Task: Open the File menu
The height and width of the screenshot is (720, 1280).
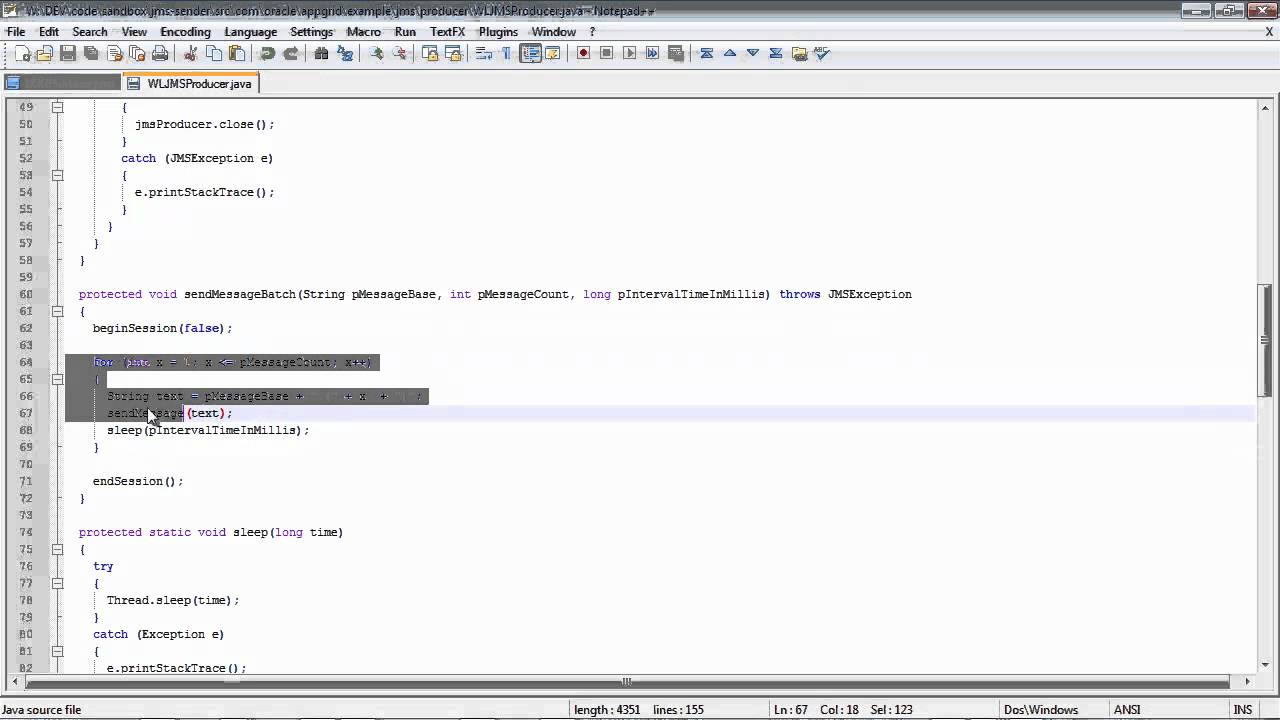Action: (x=16, y=31)
